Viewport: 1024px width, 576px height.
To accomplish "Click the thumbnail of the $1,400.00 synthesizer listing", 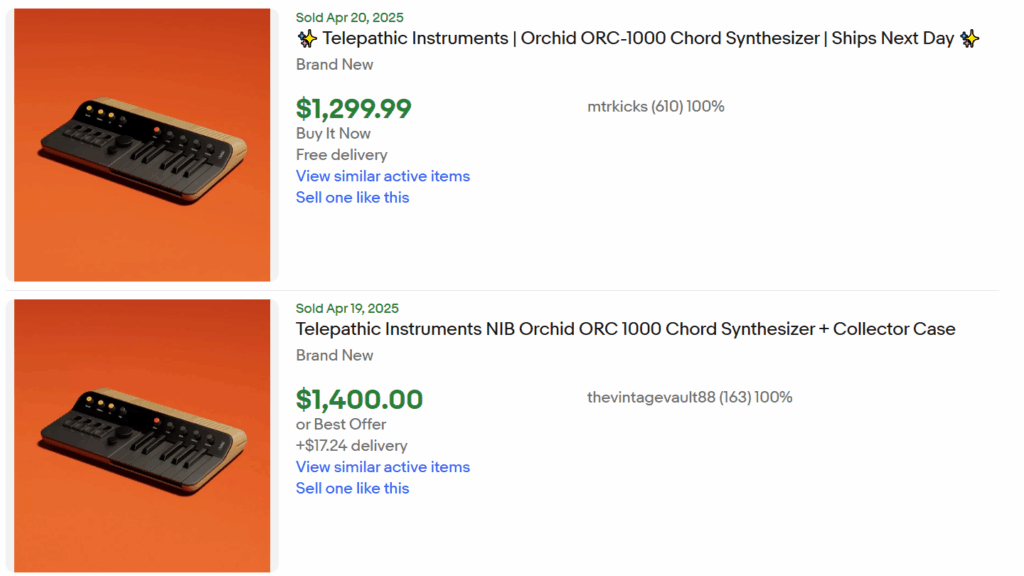I will (x=142, y=435).
